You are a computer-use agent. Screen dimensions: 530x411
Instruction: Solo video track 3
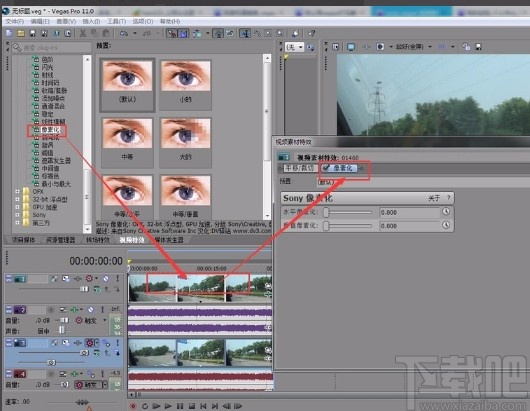point(117,343)
